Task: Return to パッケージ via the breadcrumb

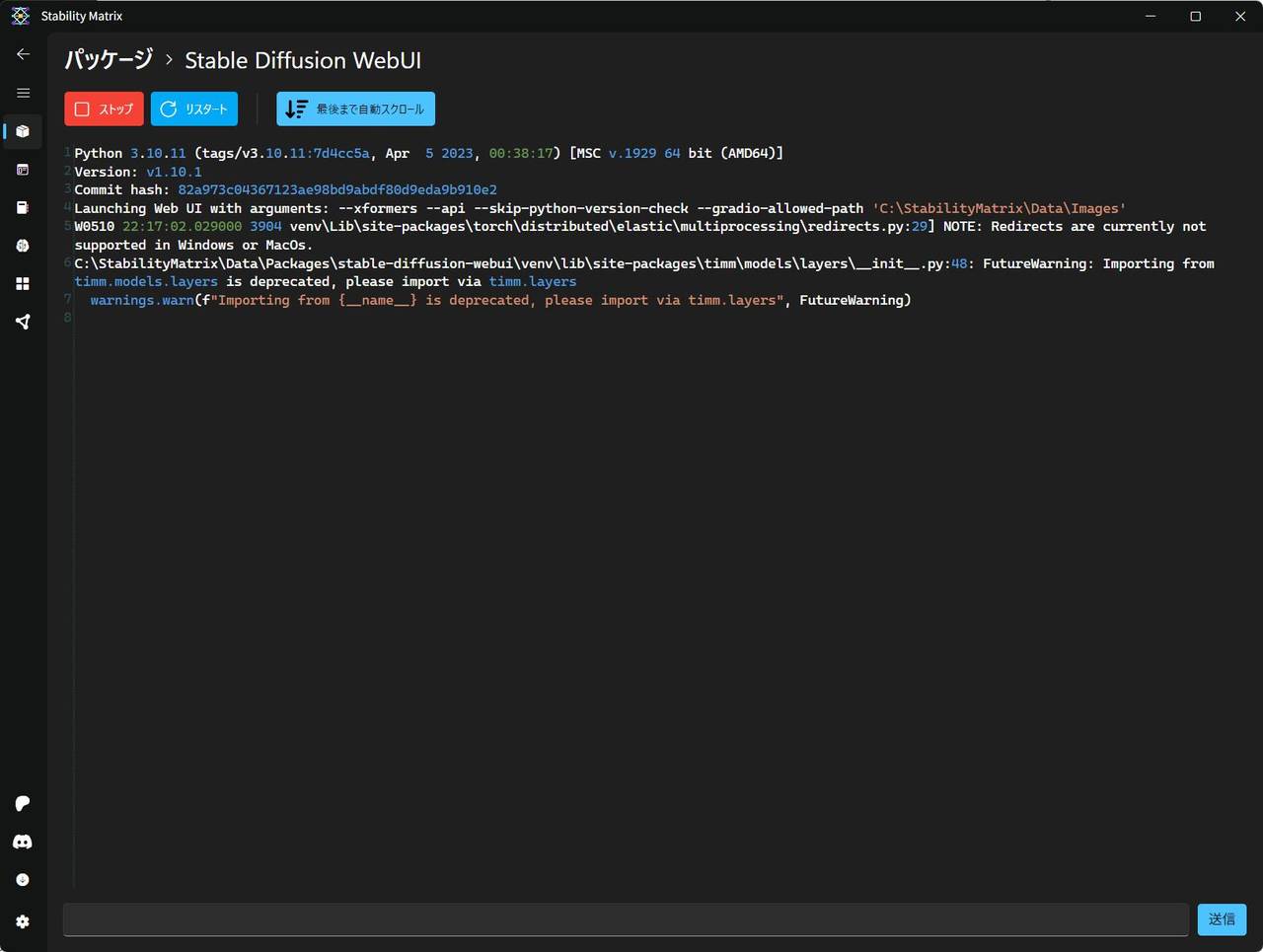Action: coord(109,60)
